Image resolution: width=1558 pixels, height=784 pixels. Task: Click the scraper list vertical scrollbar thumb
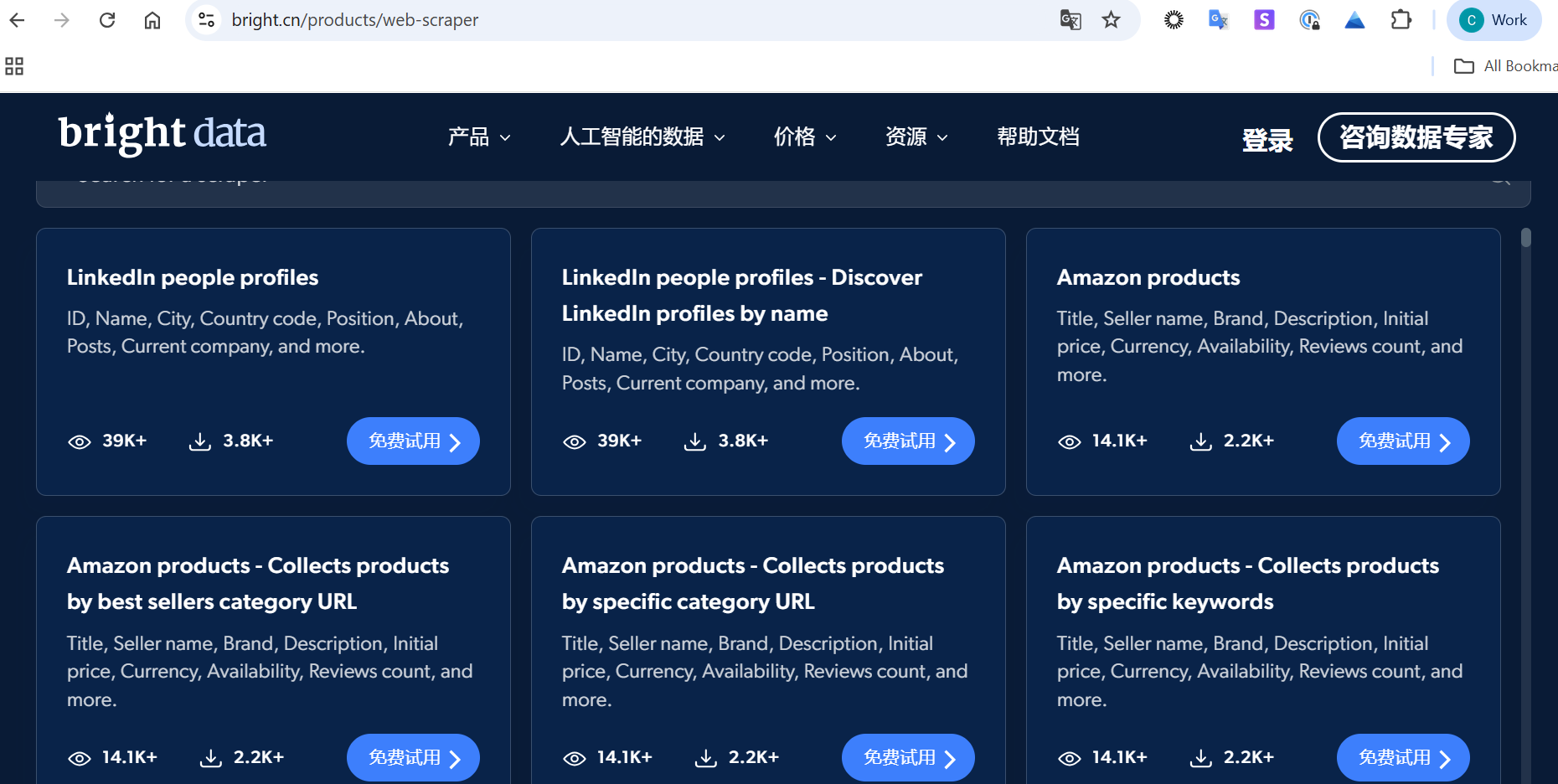coord(1526,238)
